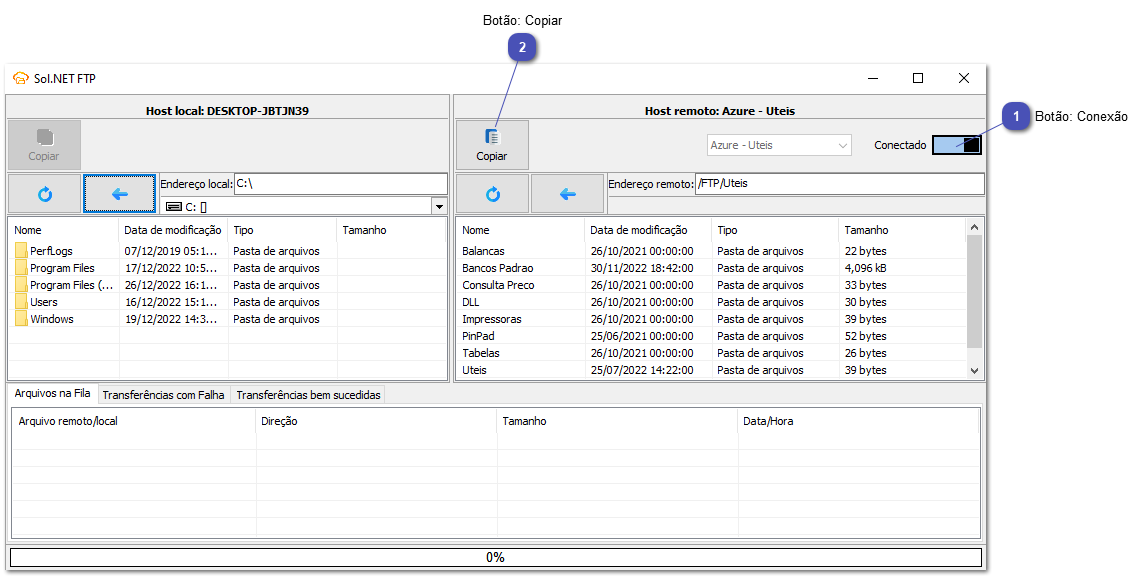Click the remote panel back arrow
The width and height of the screenshot is (1144, 579).
pos(567,192)
